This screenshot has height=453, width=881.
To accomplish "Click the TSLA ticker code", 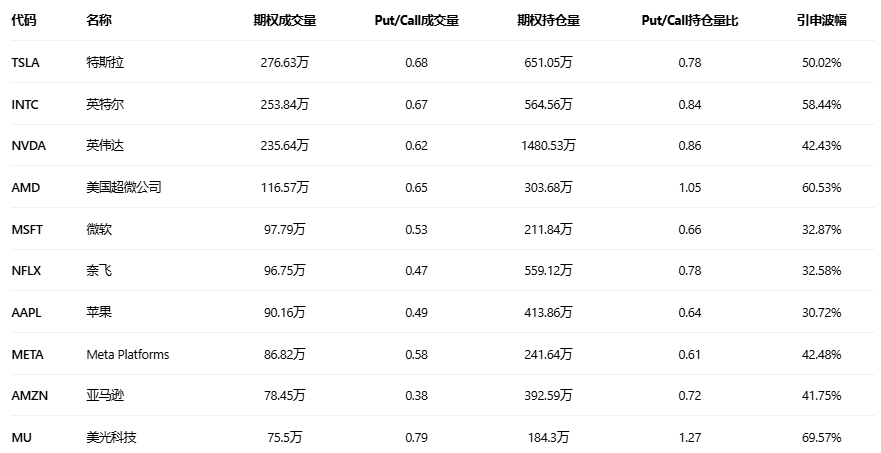I will [25, 63].
